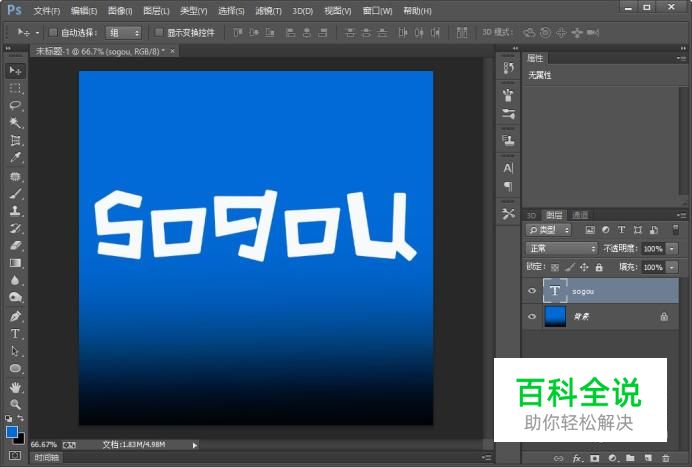Select the Horizontal Type tool

coord(15,334)
